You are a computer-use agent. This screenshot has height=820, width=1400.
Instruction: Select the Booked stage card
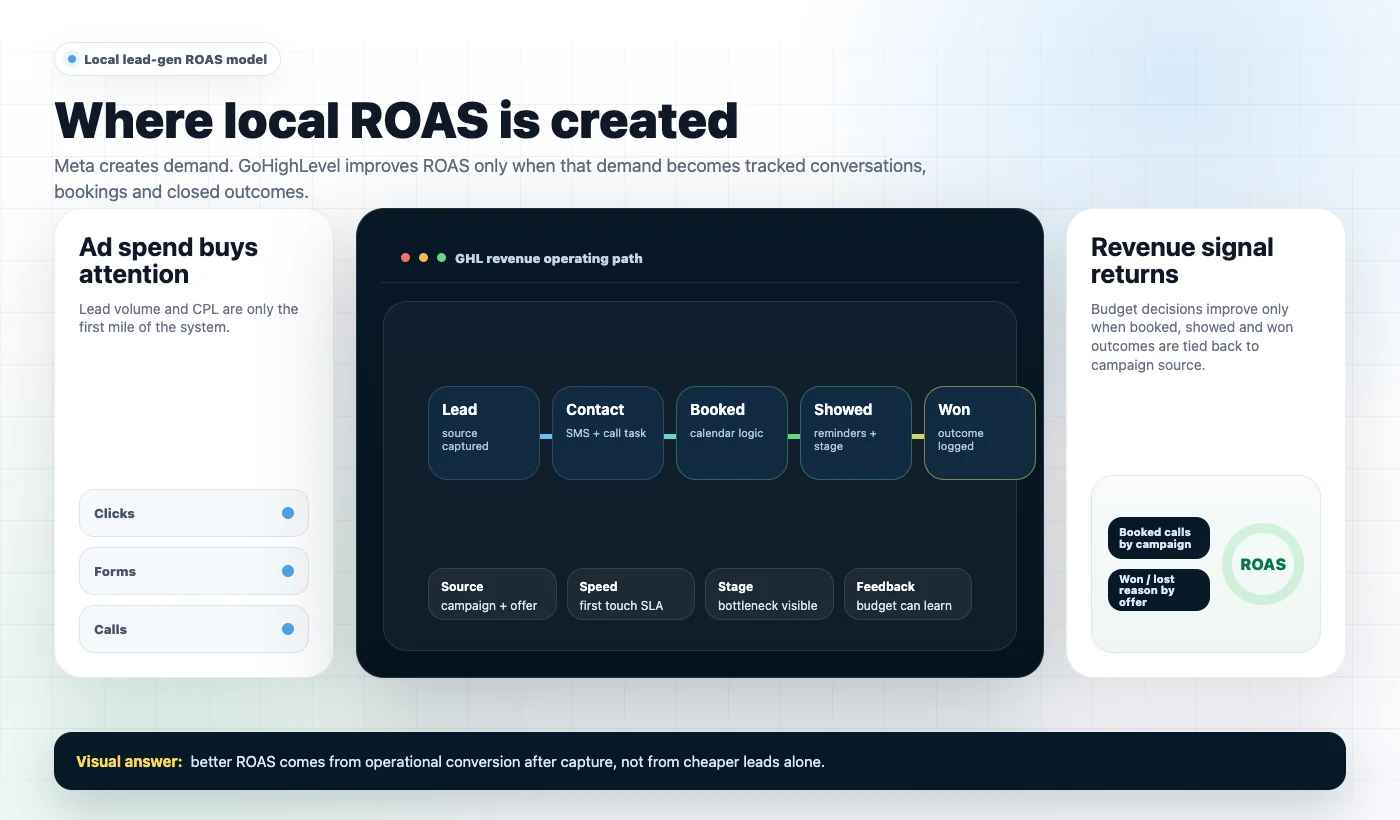(732, 433)
